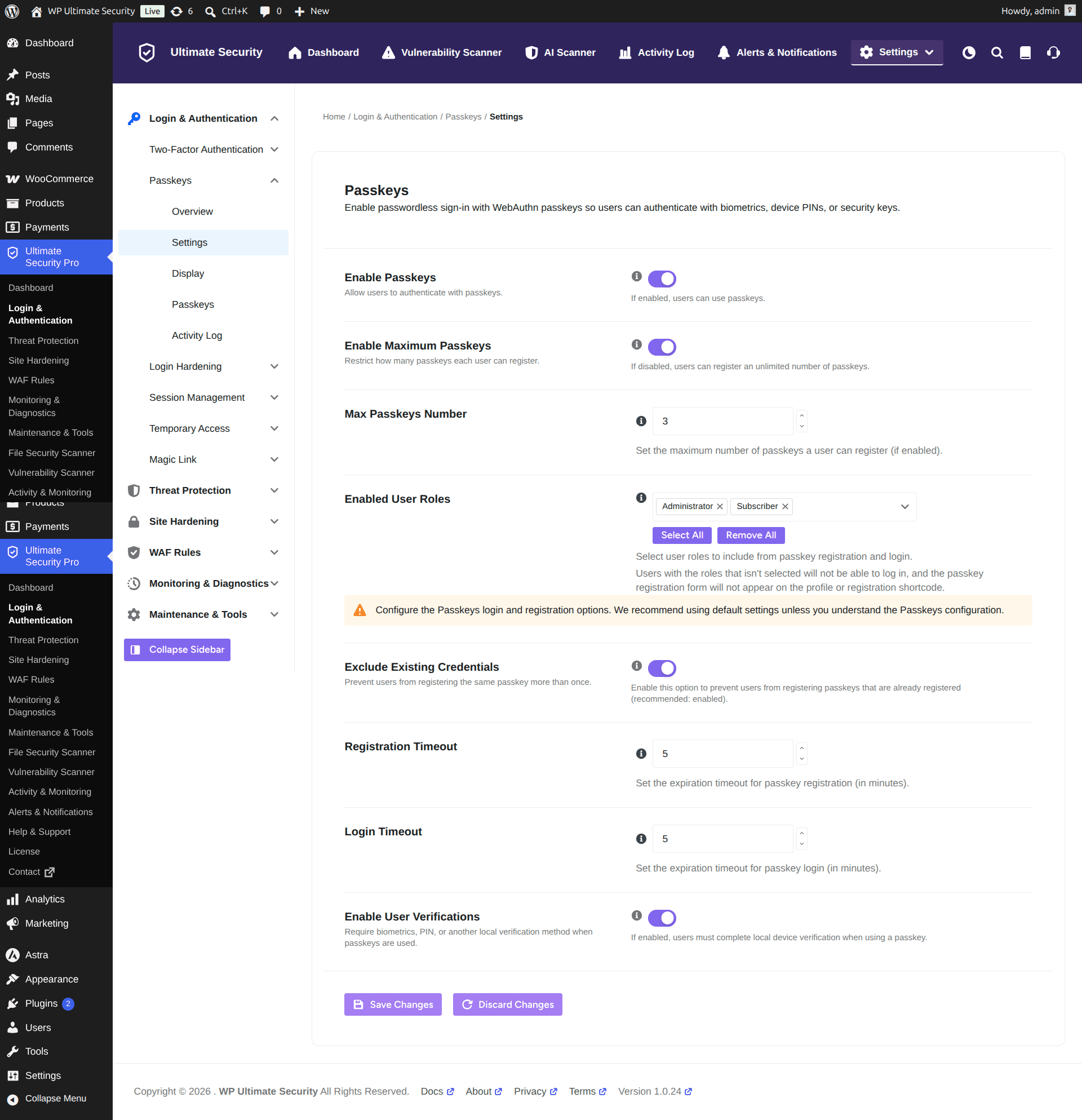
Task: Toggle the Enable User Verifications switch
Action: pyautogui.click(x=662, y=917)
